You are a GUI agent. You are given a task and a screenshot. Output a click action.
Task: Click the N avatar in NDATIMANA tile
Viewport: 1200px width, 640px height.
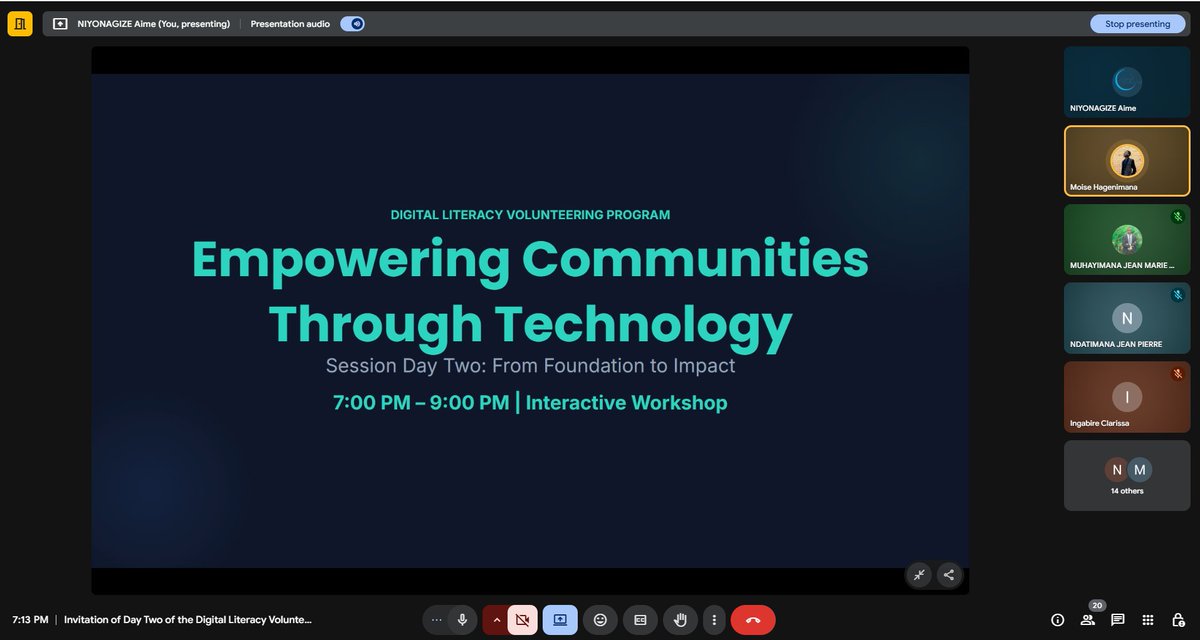(x=1127, y=318)
